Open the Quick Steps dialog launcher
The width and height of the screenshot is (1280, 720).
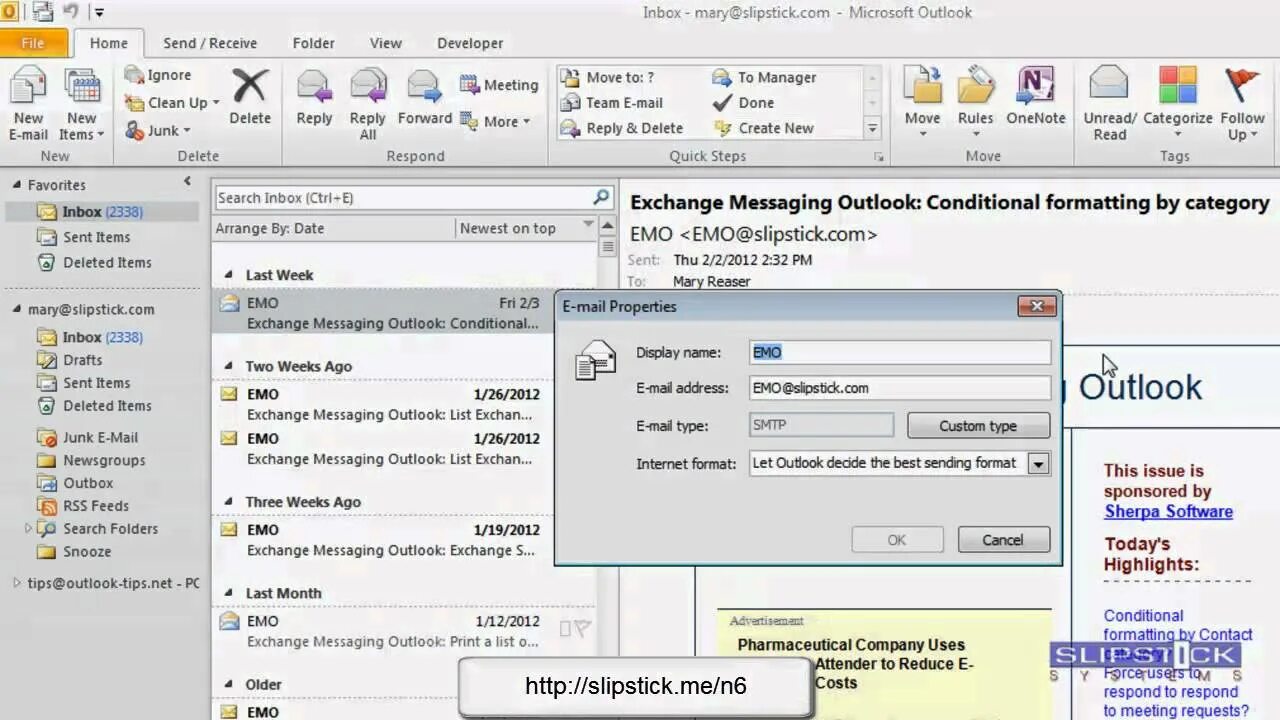coord(879,157)
